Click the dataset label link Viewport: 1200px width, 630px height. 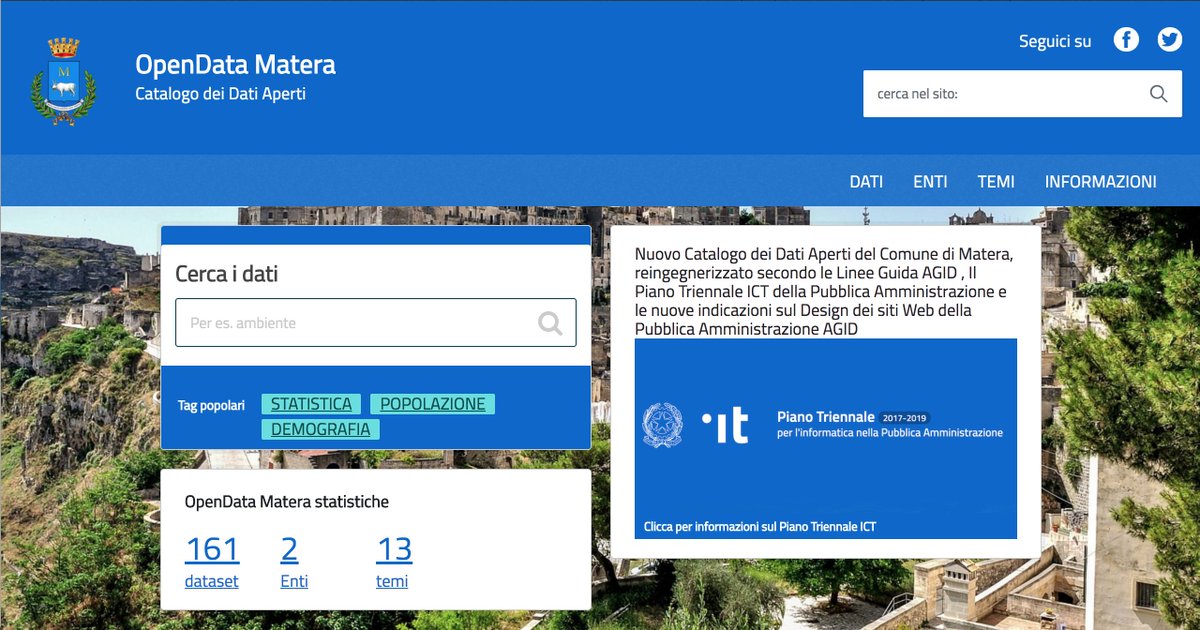212,581
